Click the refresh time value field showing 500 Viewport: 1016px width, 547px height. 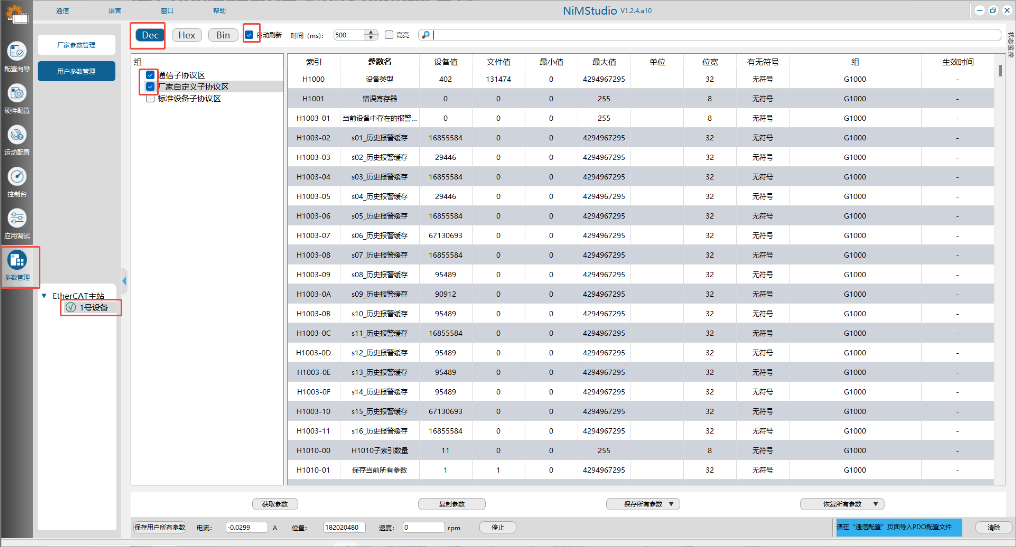point(349,35)
